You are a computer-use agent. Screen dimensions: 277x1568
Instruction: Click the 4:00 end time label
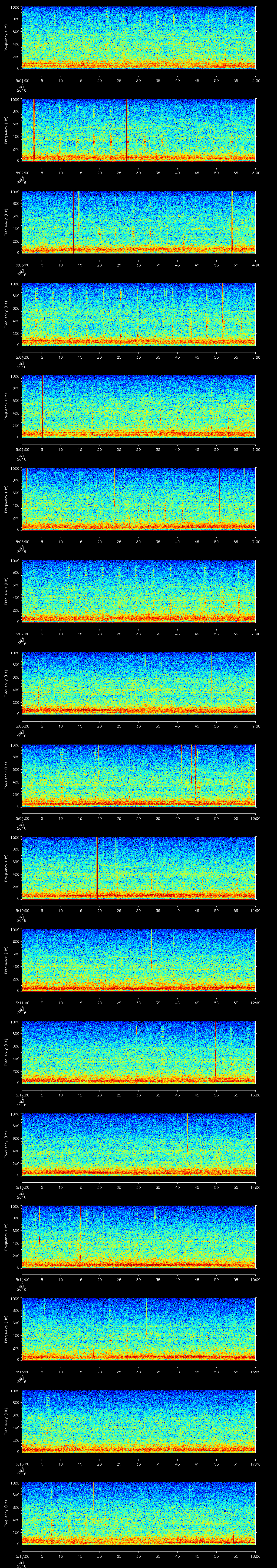256,265
